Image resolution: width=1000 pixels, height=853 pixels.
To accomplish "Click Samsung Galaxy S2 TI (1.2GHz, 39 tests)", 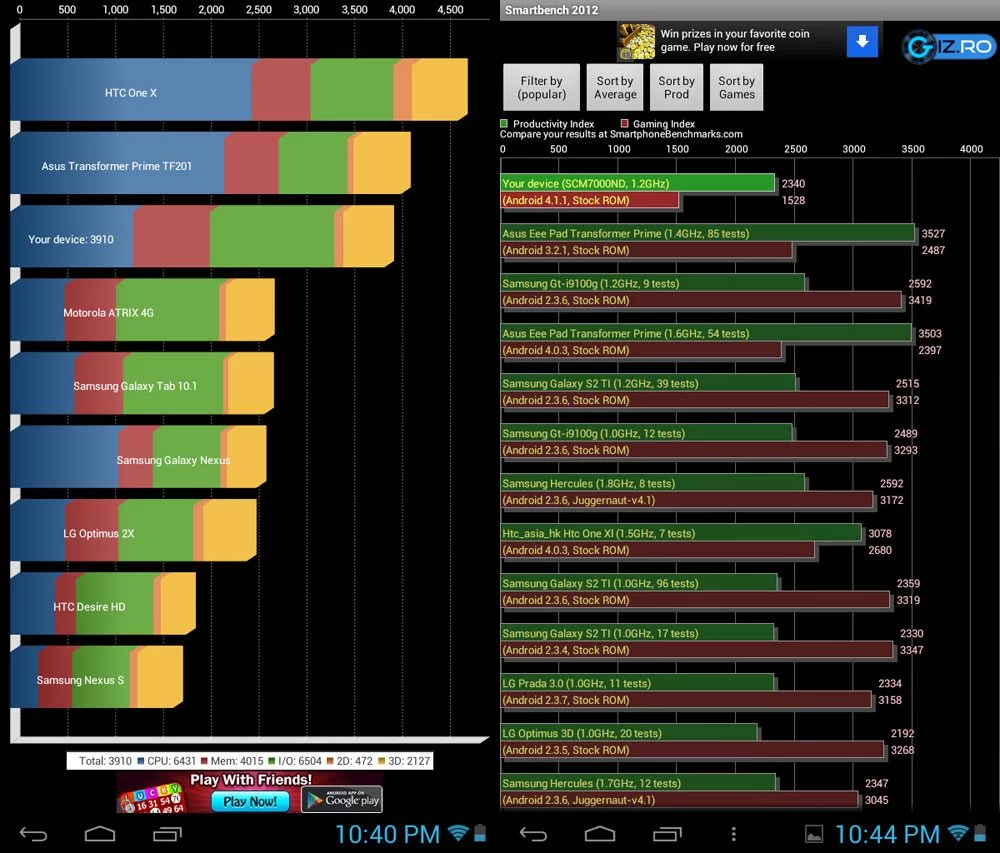I will (x=648, y=383).
